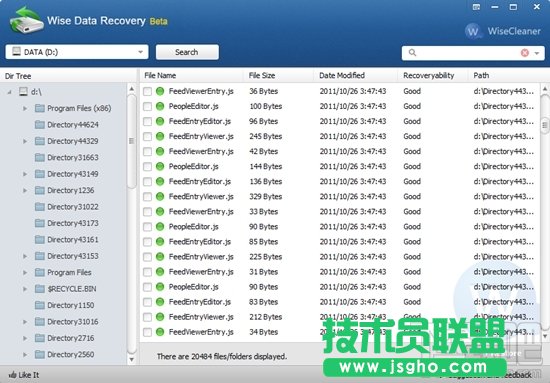The height and width of the screenshot is (383, 550).
Task: Click the file list scroll up arrow
Action: (x=545, y=88)
